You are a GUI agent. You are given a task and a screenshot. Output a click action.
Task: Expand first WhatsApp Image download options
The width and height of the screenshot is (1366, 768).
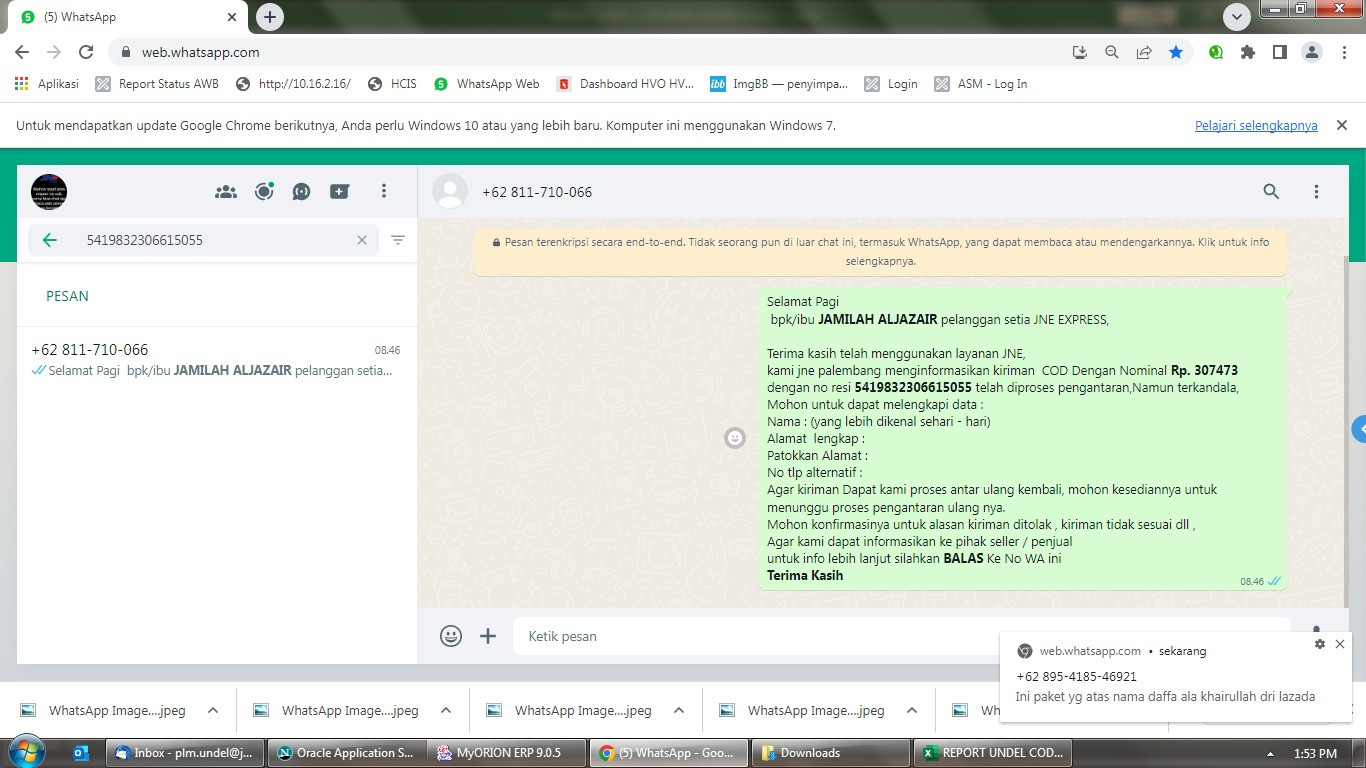[x=213, y=710]
